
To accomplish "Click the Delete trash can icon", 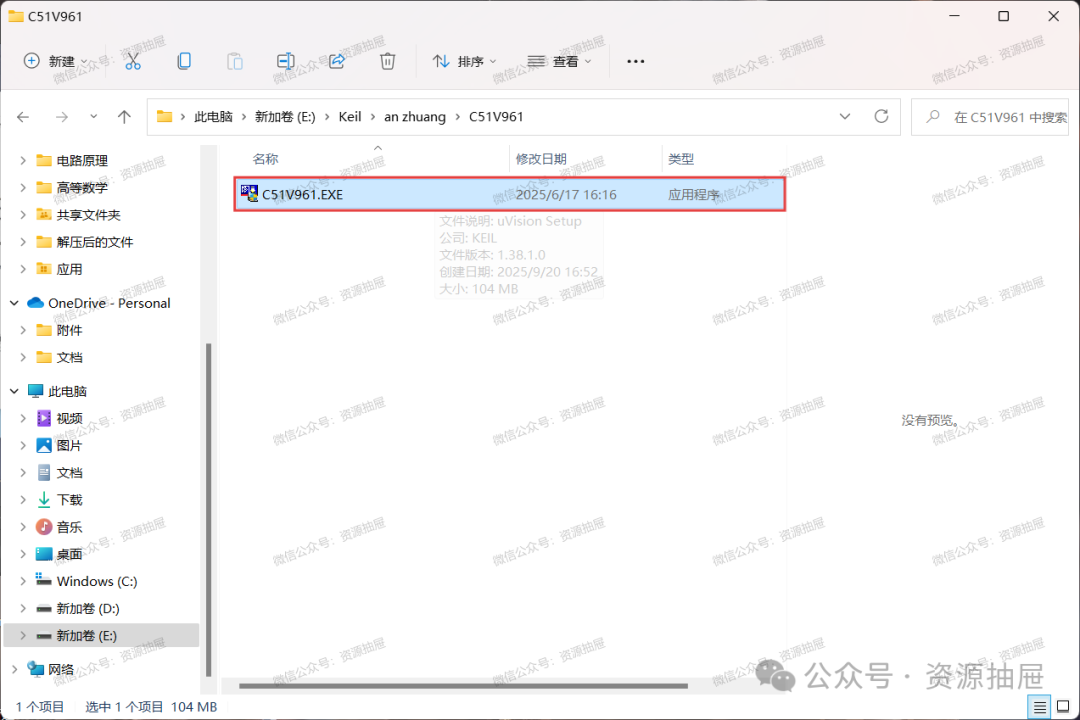I will (x=388, y=61).
